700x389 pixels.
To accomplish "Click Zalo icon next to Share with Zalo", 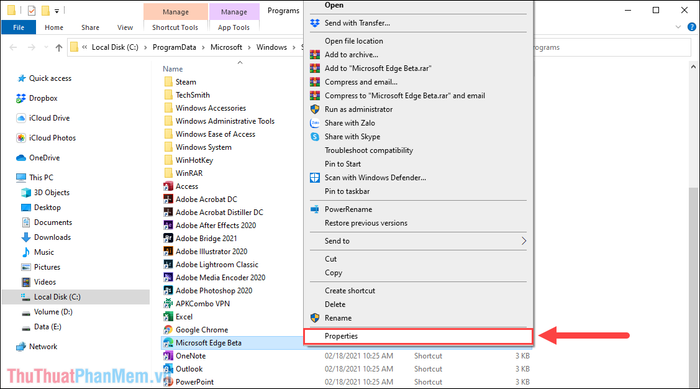I will (315, 123).
